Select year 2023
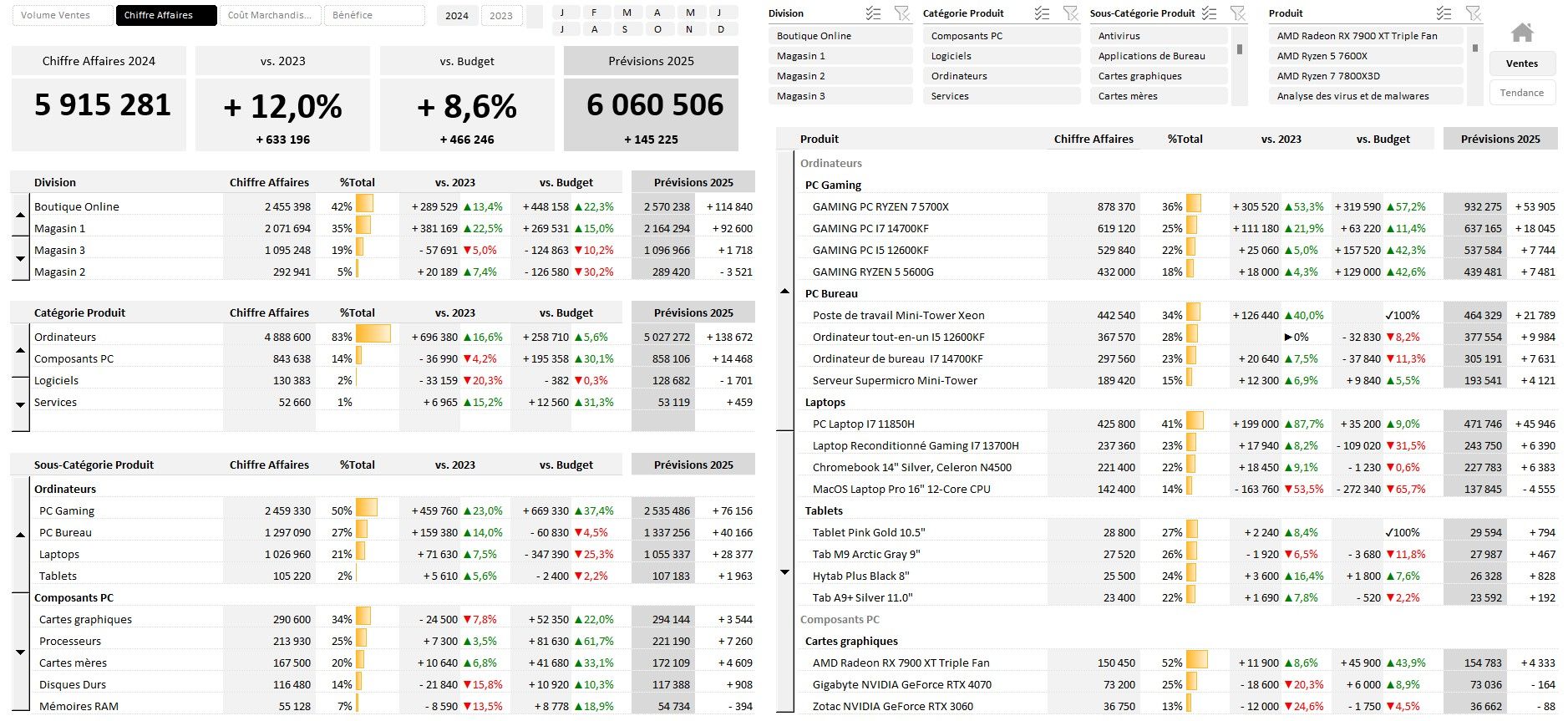This screenshot has width=1568, height=721. coord(501,16)
